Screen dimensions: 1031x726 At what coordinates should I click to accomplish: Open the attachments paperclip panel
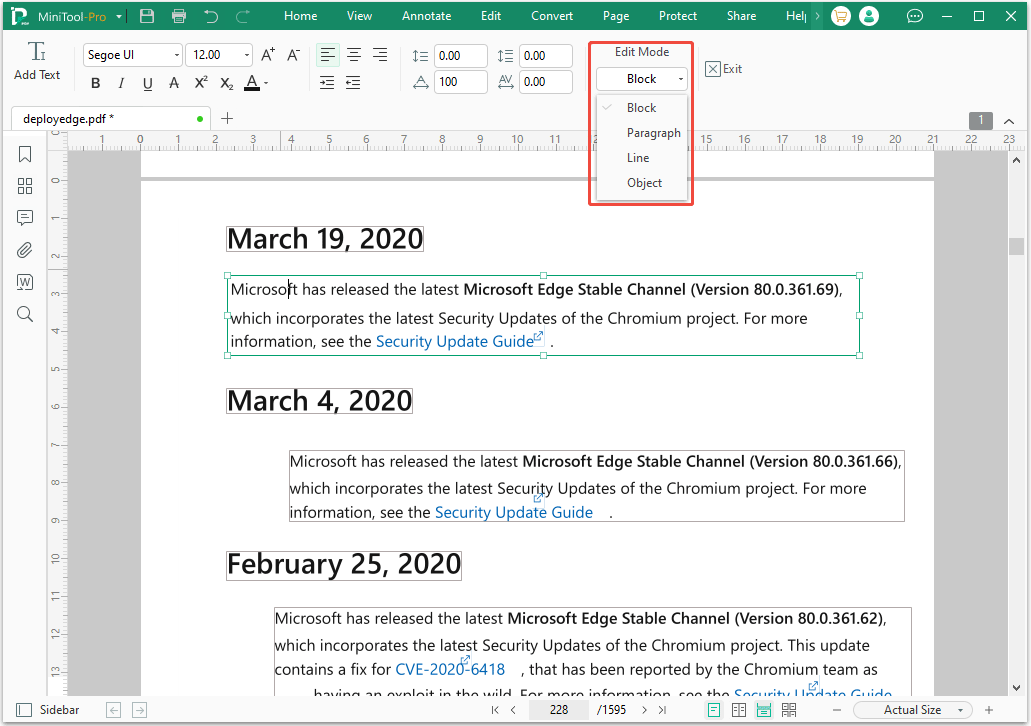(x=25, y=250)
